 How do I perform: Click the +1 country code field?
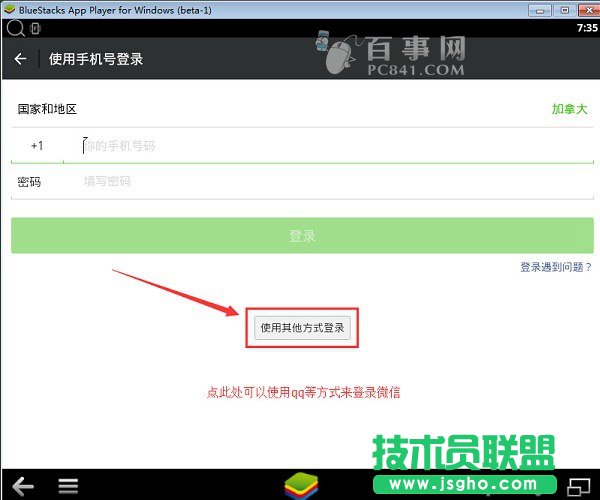(x=37, y=146)
